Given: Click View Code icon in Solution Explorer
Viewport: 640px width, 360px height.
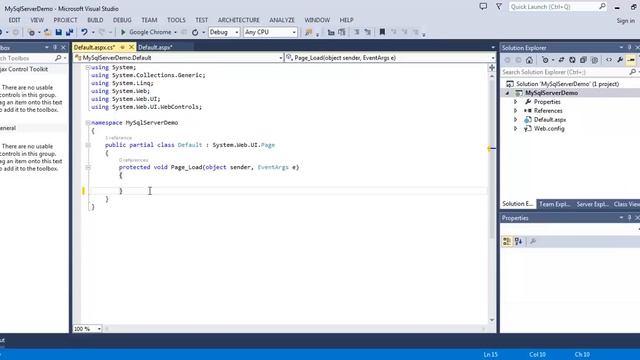Looking at the screenshot, I should 609,60.
